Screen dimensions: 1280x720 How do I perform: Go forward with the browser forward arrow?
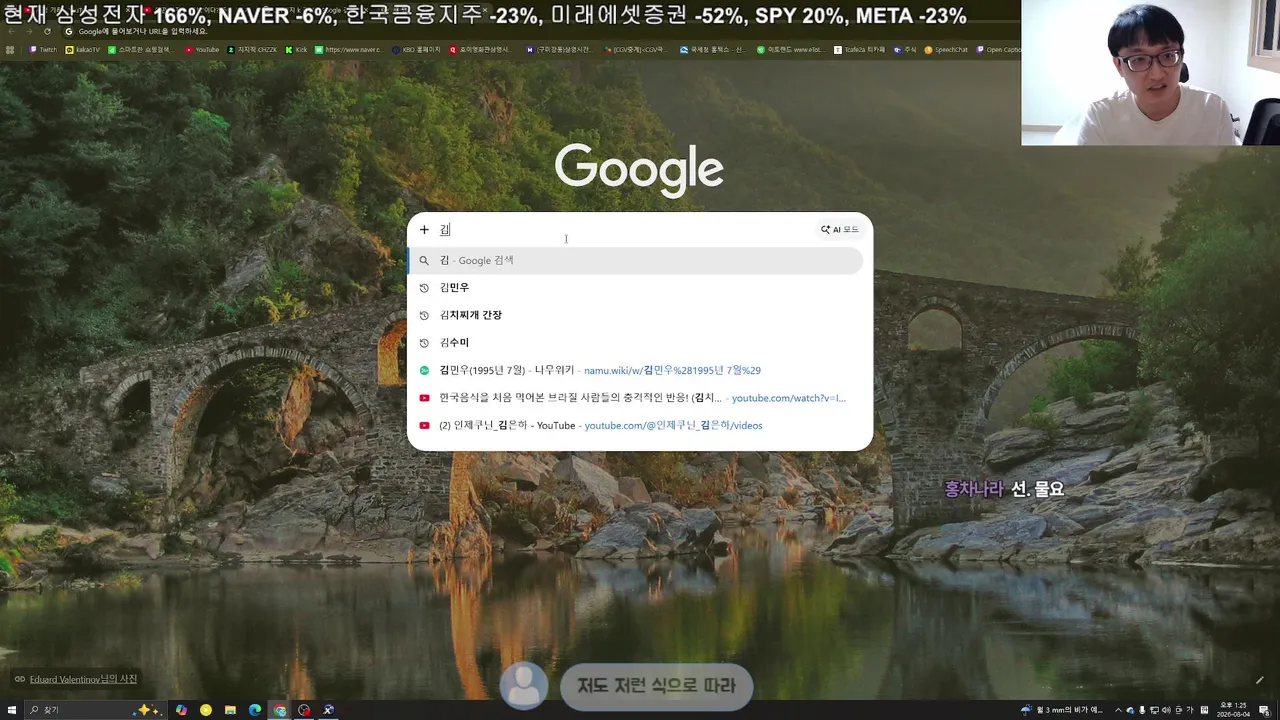pyautogui.click(x=28, y=31)
